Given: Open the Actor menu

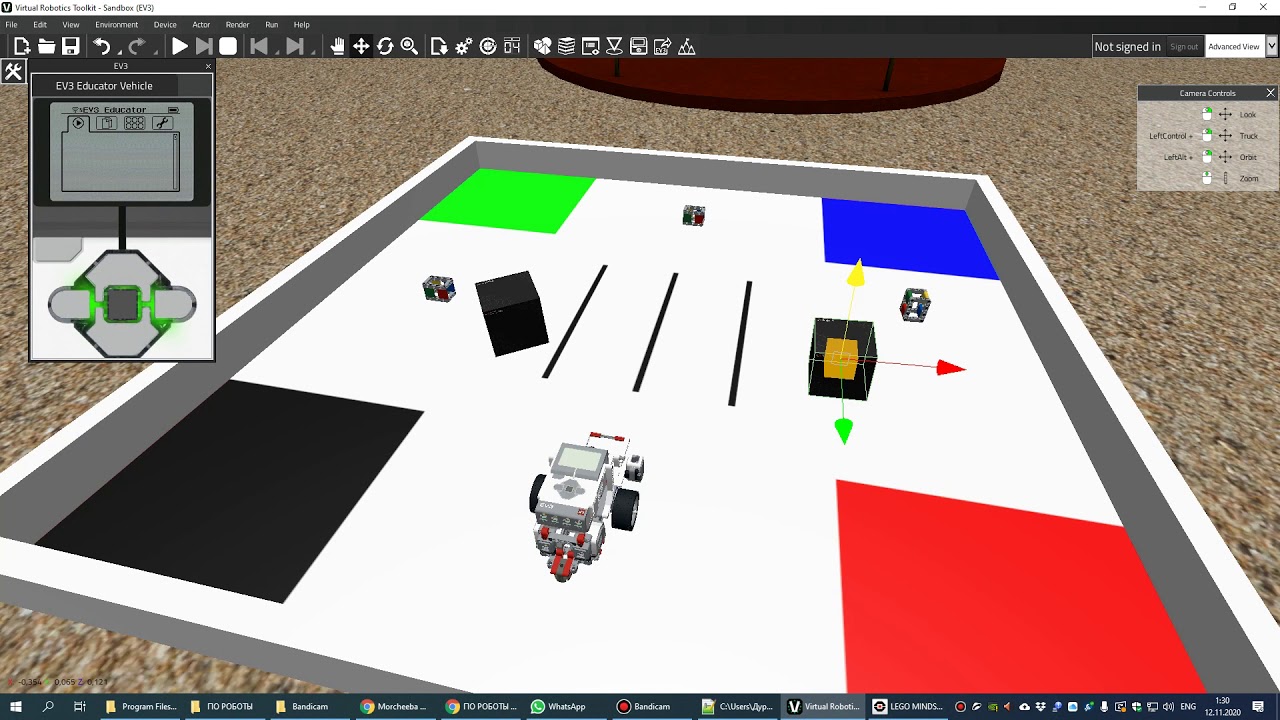Looking at the screenshot, I should pyautogui.click(x=201, y=24).
